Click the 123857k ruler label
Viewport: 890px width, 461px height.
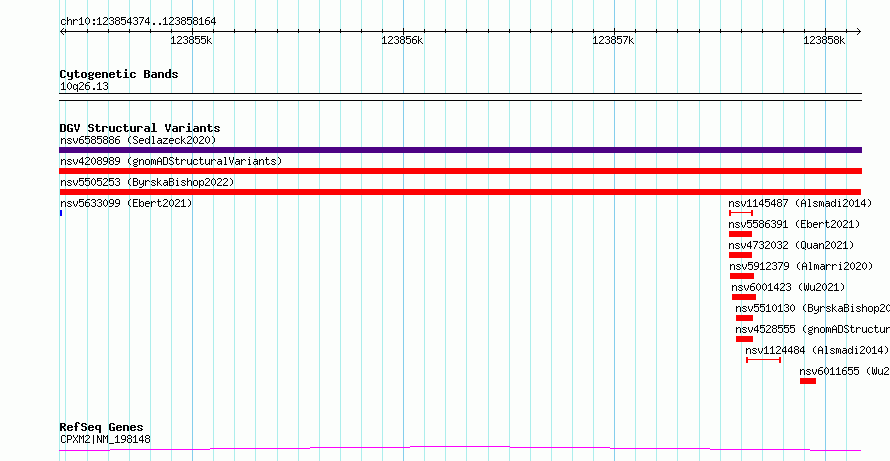[613, 40]
